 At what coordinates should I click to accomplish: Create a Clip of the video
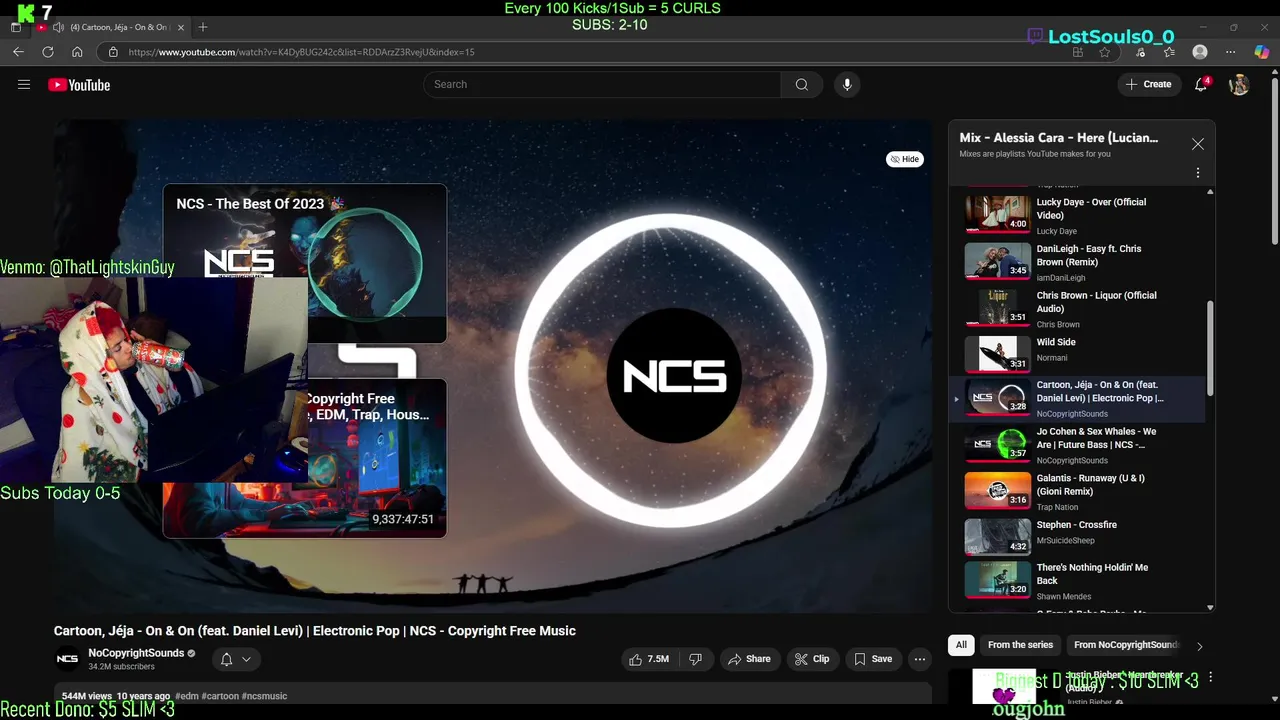pyautogui.click(x=812, y=659)
